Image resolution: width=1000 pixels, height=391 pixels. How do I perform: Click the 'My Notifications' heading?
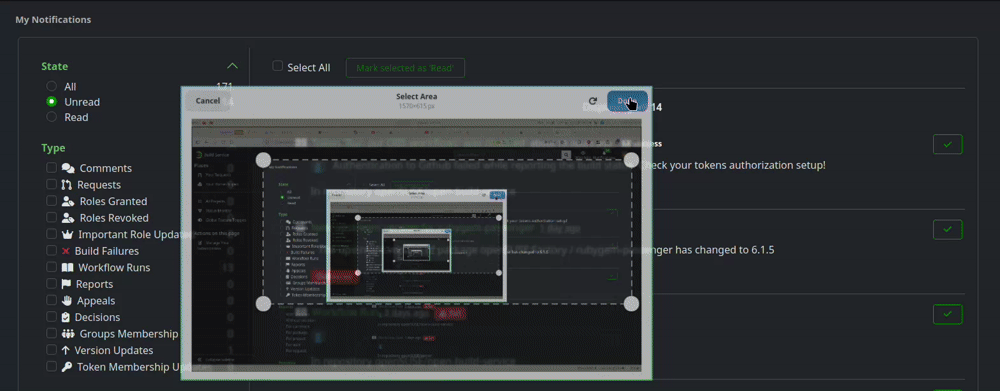pos(53,20)
